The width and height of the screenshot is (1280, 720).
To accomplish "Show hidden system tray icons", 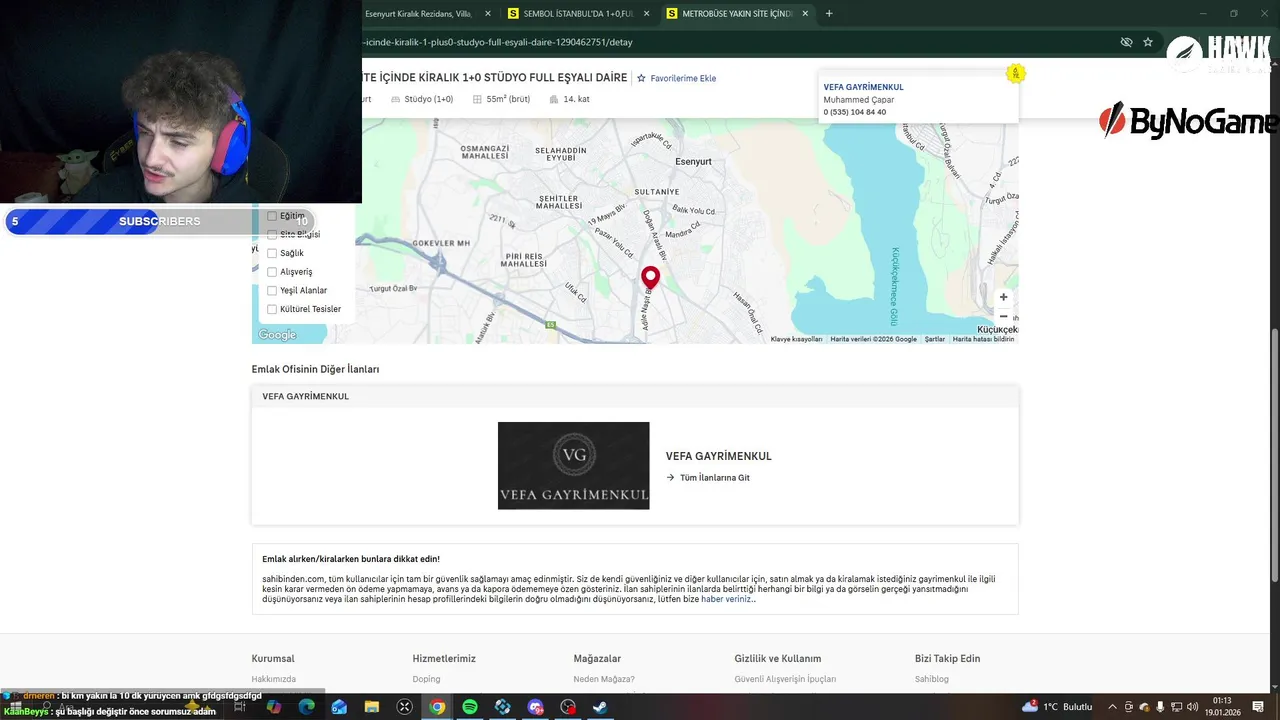I will tap(1112, 707).
